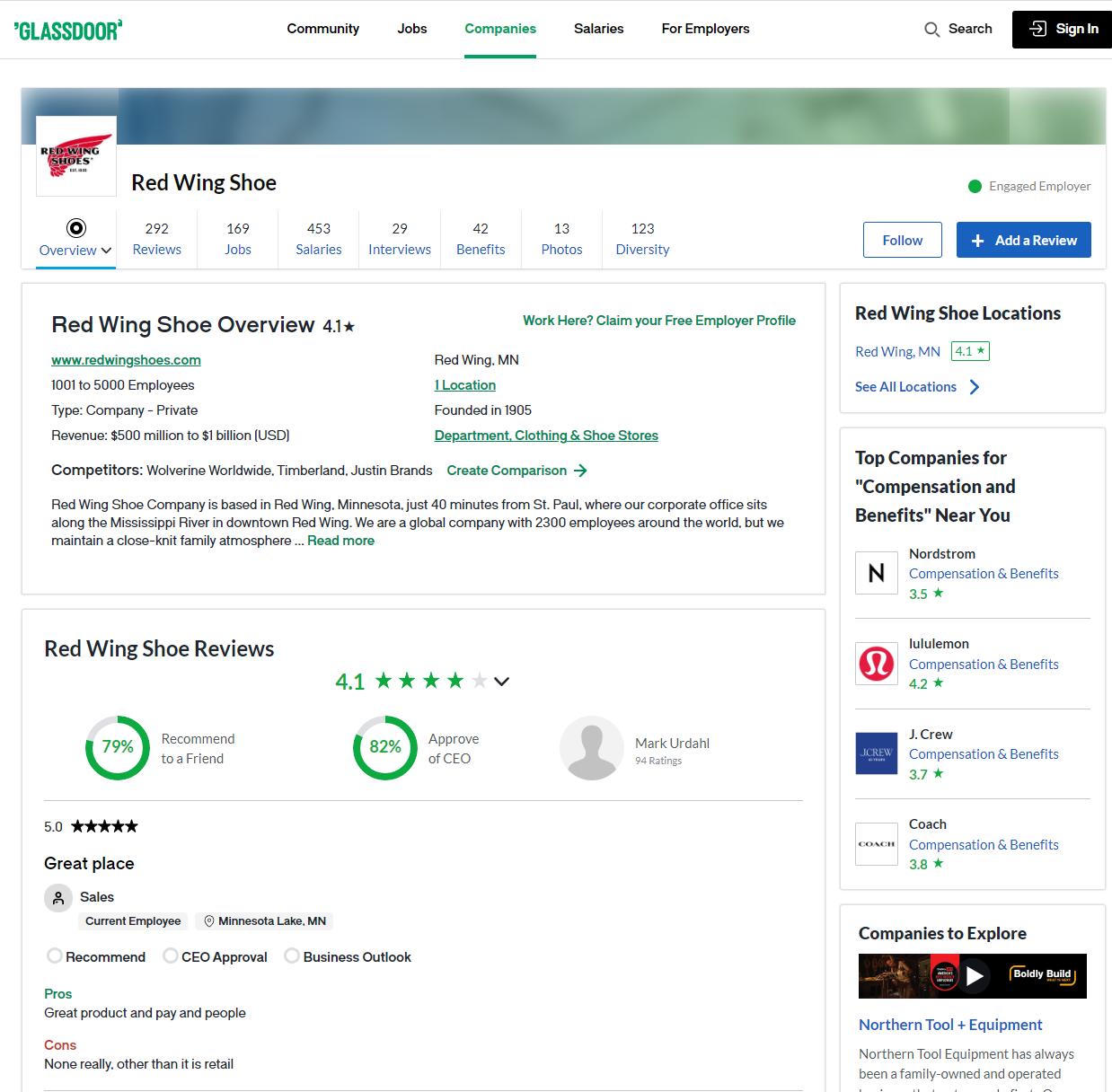Viewport: 1112px width, 1092px height.
Task: Open lululemon Compensation & Benefits link
Action: tap(984, 665)
